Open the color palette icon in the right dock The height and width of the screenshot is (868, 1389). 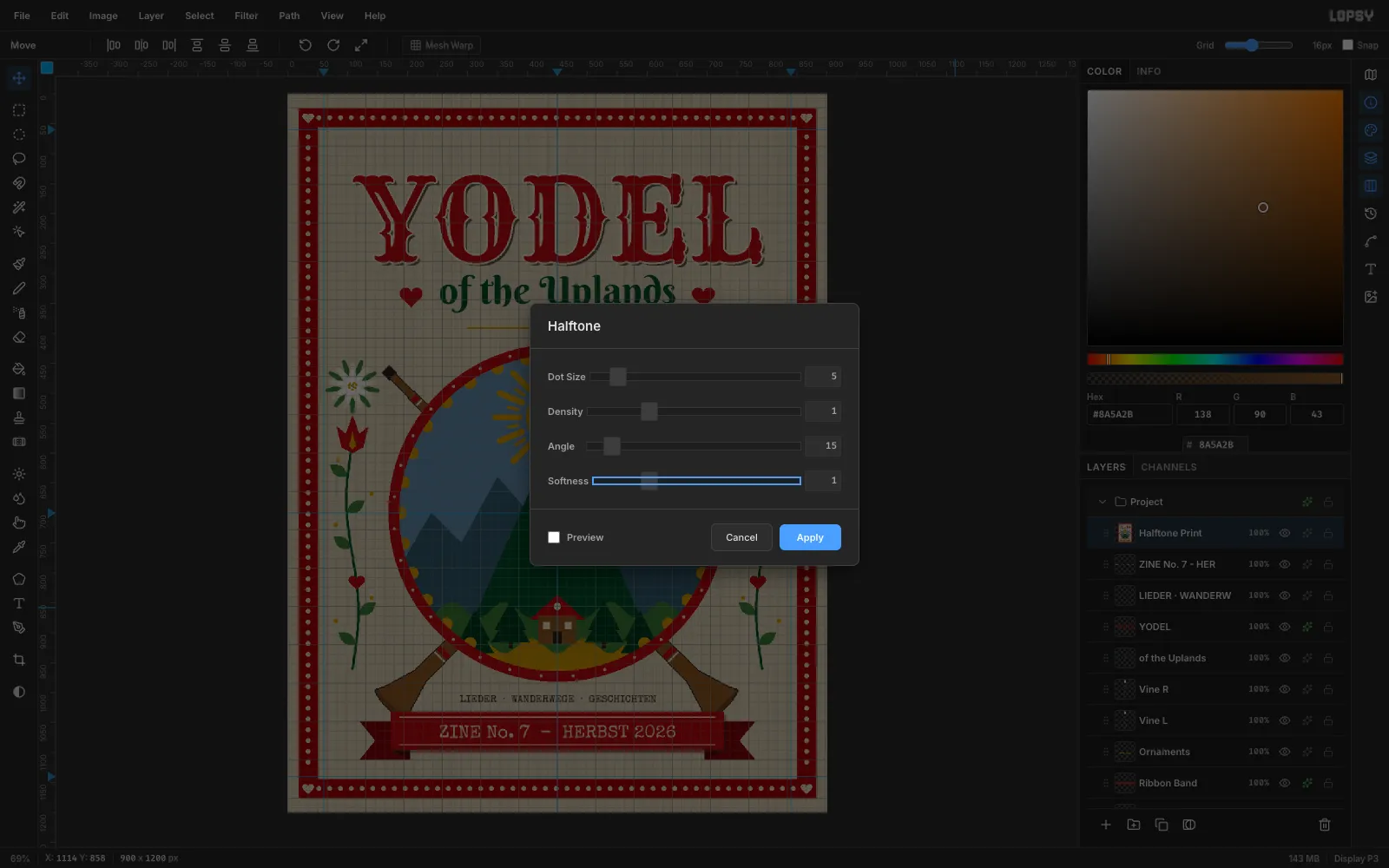[1371, 130]
